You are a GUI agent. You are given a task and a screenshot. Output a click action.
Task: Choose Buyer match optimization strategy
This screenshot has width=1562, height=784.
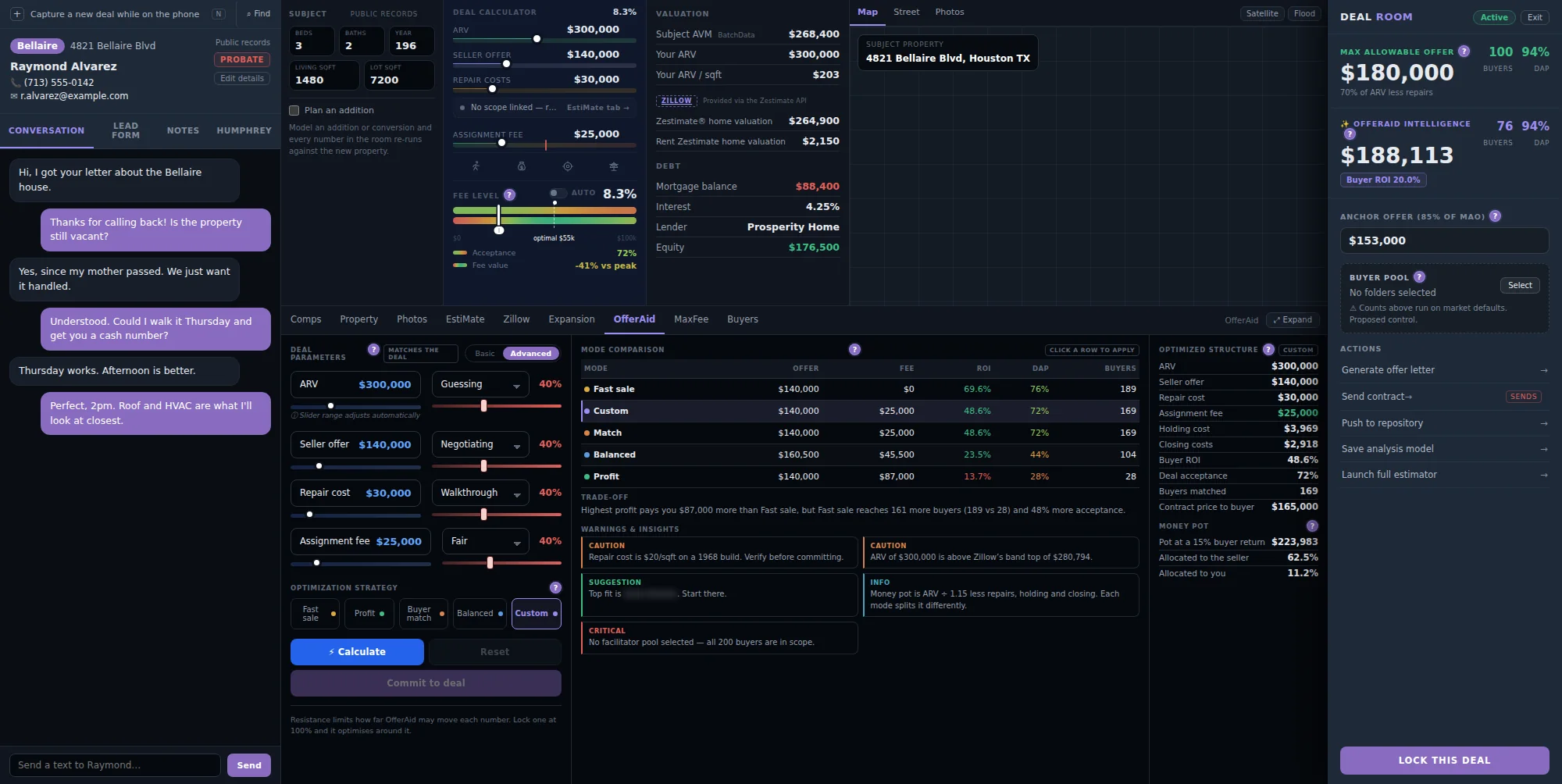click(423, 614)
